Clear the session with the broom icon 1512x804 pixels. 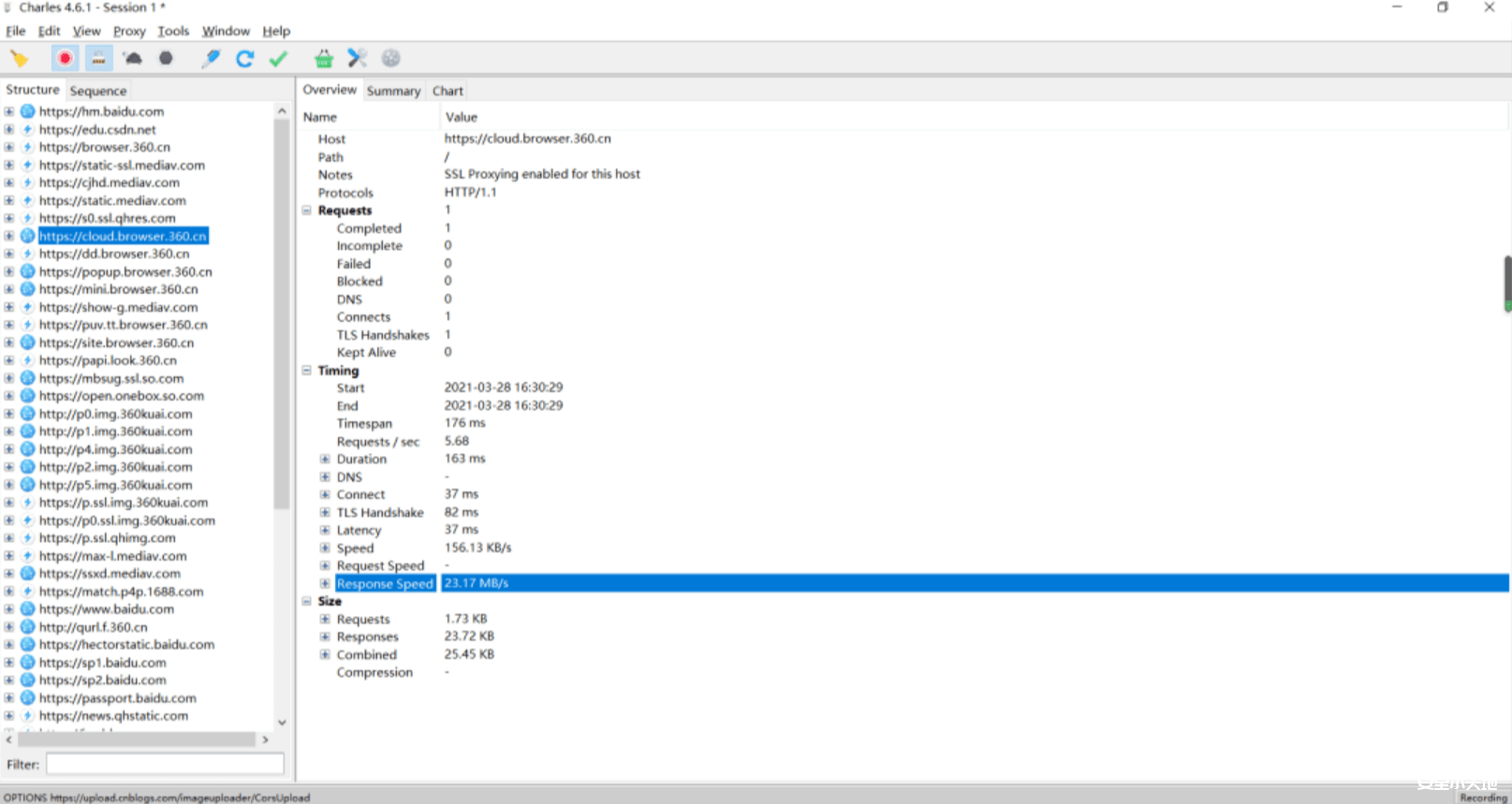[x=19, y=59]
